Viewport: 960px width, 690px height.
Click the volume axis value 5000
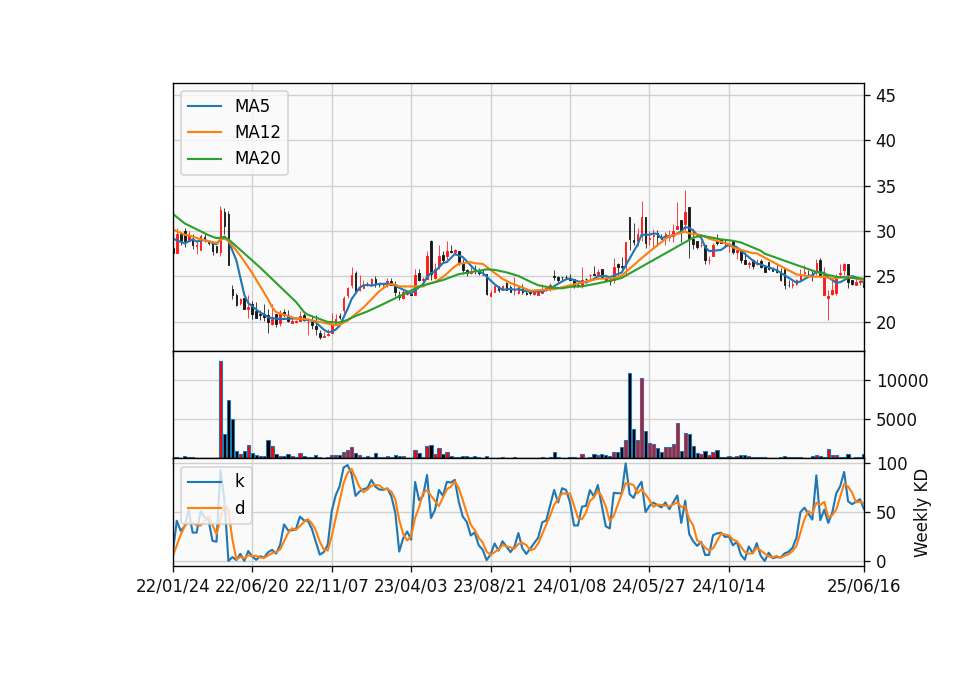[897, 420]
